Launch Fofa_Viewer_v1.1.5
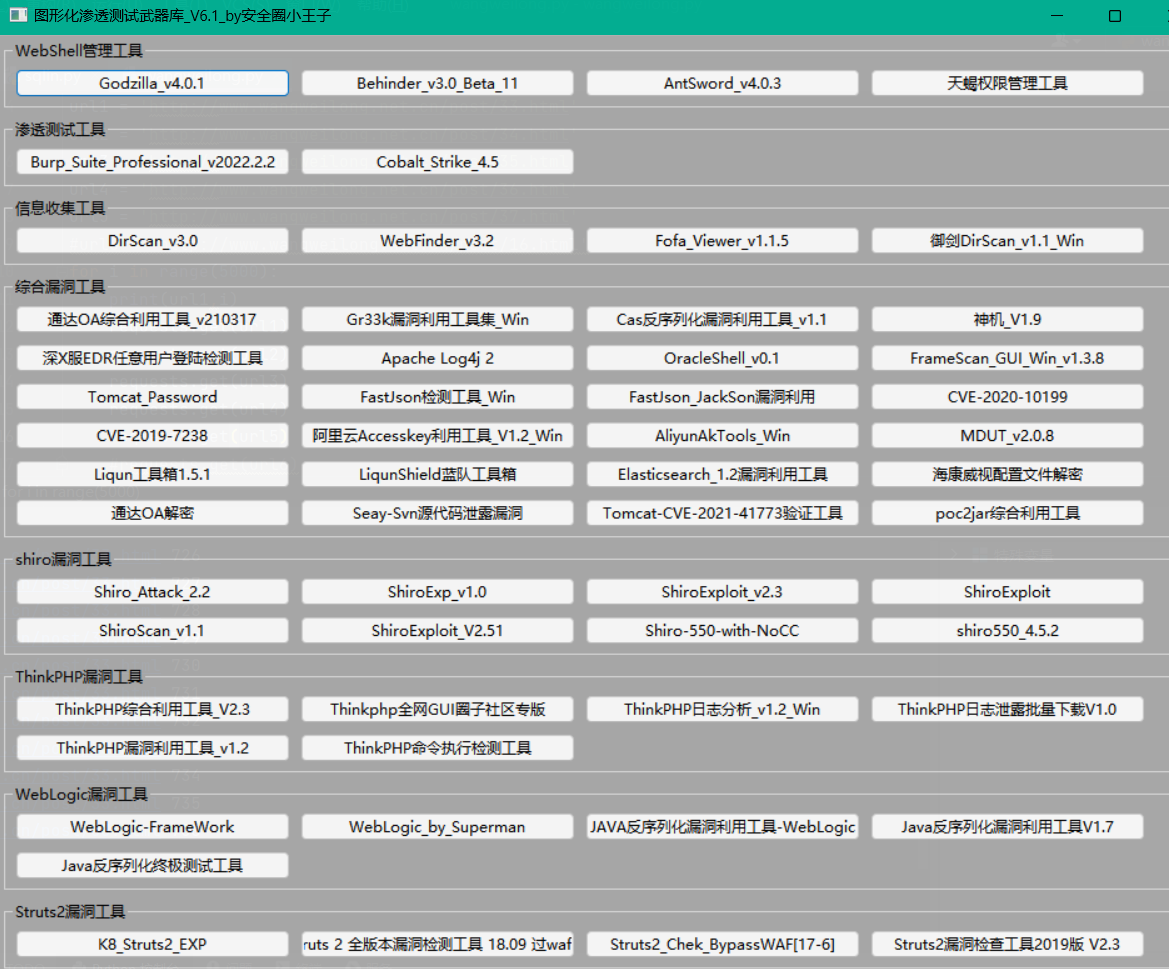The image size is (1169, 969). coord(722,241)
